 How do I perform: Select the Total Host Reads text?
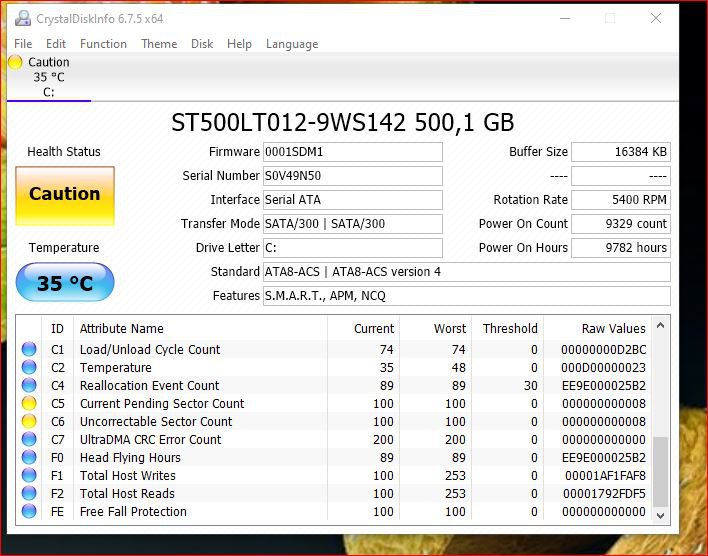[x=127, y=494]
